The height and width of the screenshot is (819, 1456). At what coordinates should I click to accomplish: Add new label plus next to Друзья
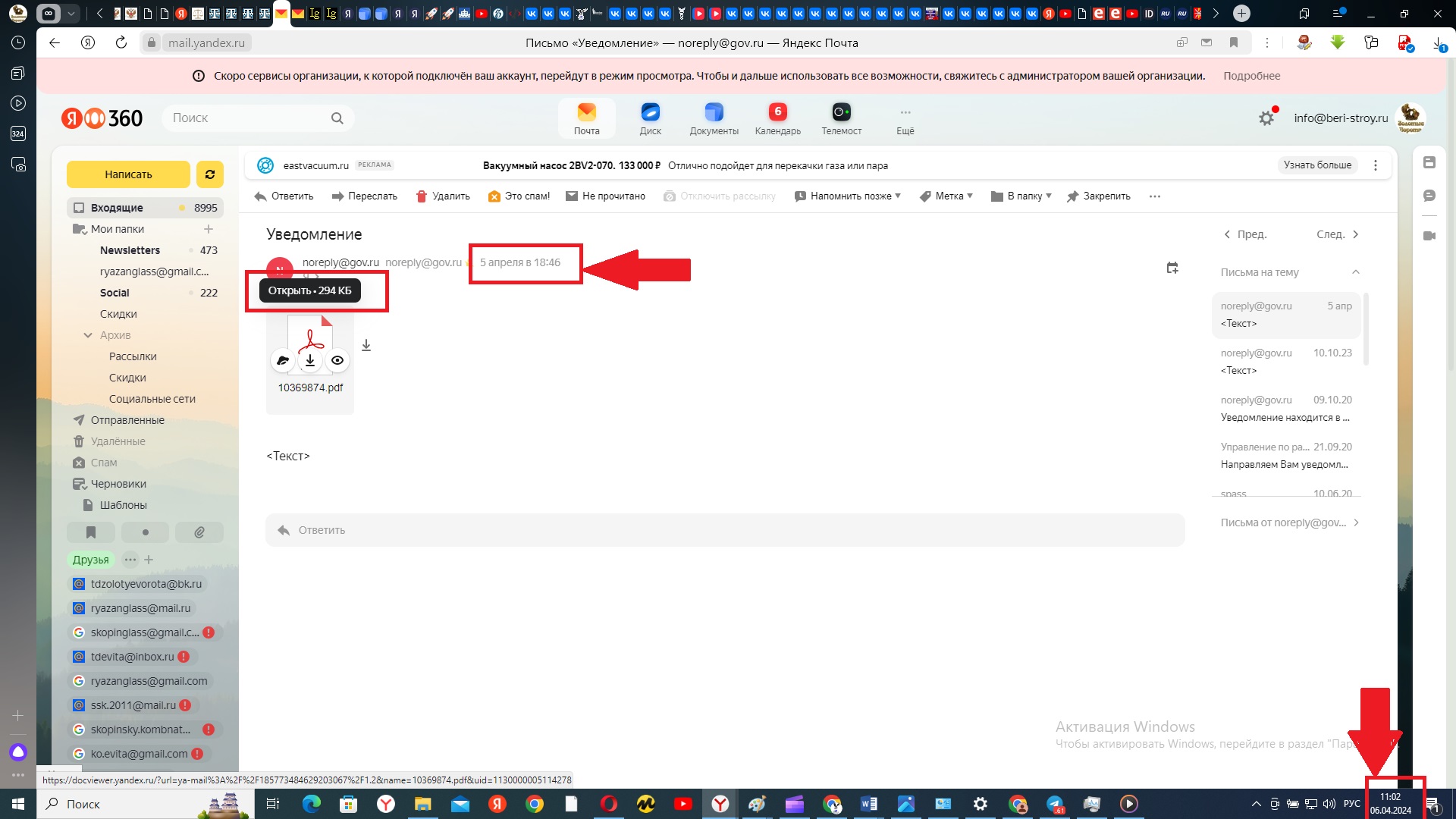149,560
